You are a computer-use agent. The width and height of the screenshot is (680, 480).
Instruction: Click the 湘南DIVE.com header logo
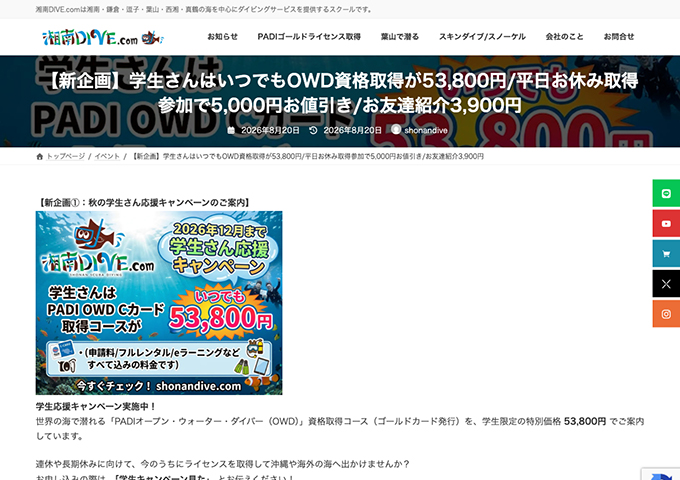[103, 38]
